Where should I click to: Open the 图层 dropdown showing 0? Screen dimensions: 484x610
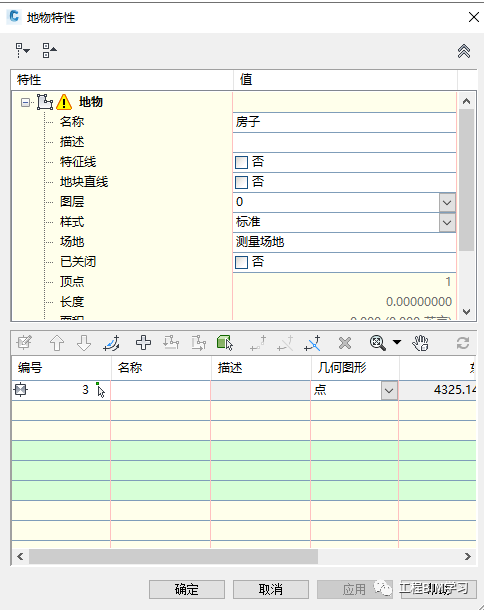coord(447,202)
